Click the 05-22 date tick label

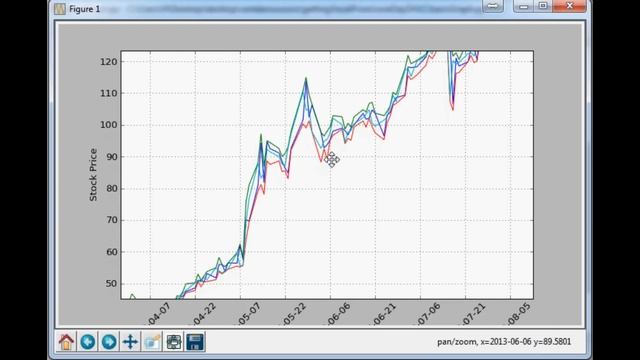pyautogui.click(x=294, y=315)
